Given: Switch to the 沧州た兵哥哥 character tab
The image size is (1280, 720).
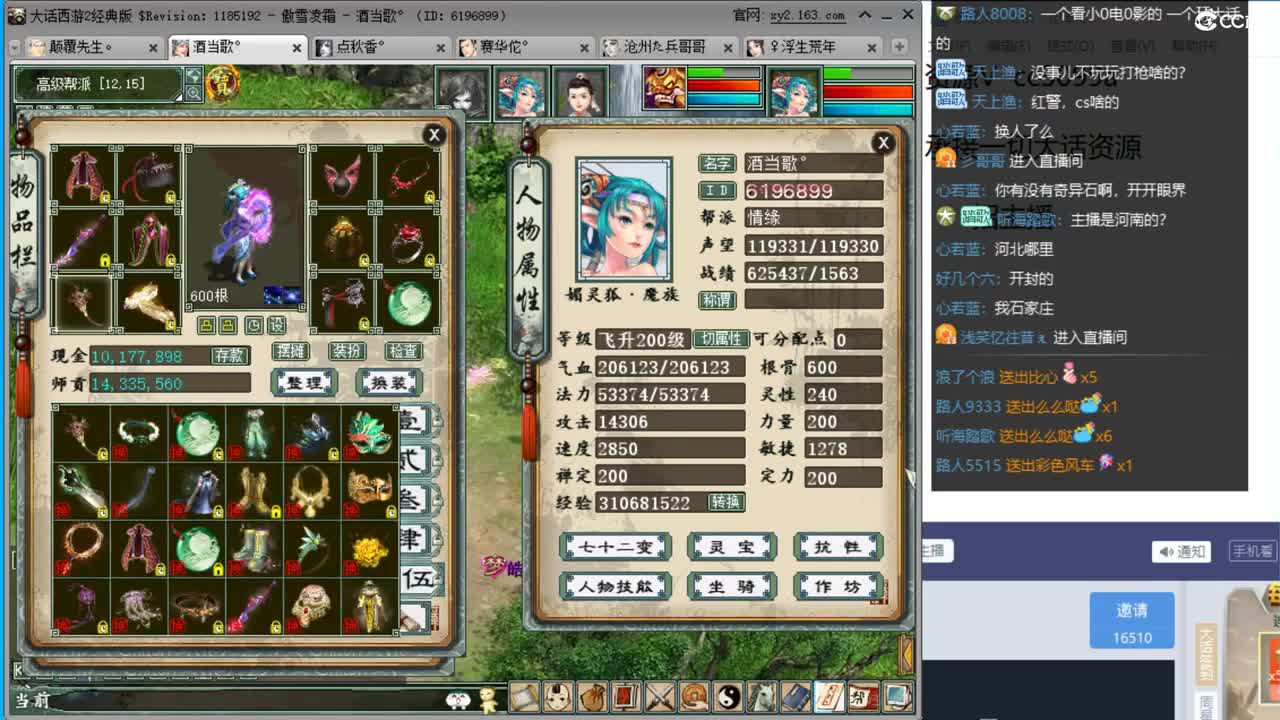Looking at the screenshot, I should tap(668, 47).
